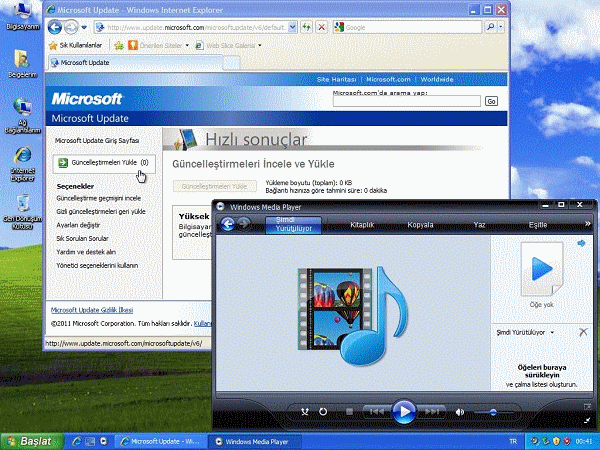Click the Internet Explorer stop icon

[x=322, y=27]
